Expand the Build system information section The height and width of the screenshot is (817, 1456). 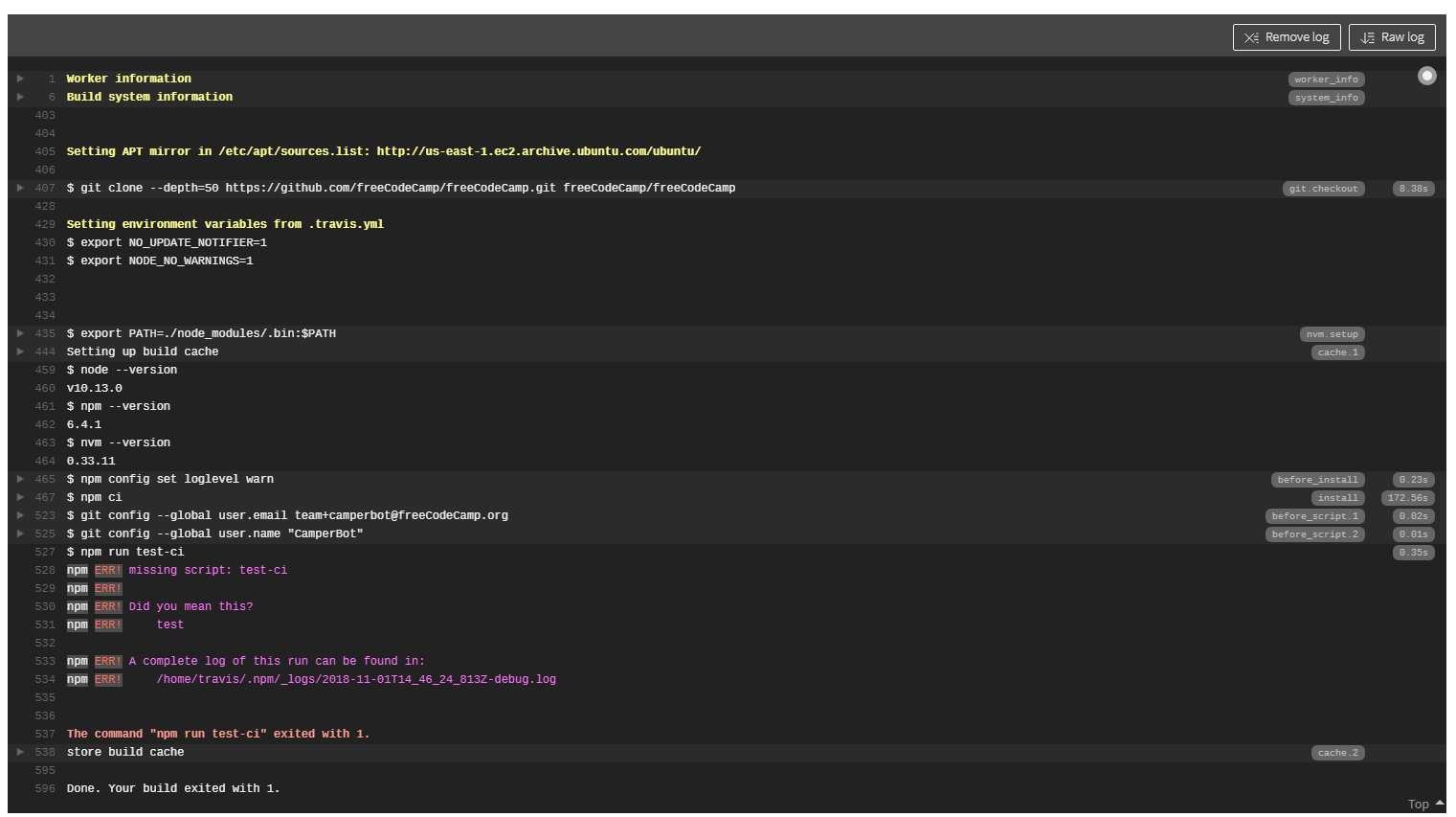pos(20,97)
